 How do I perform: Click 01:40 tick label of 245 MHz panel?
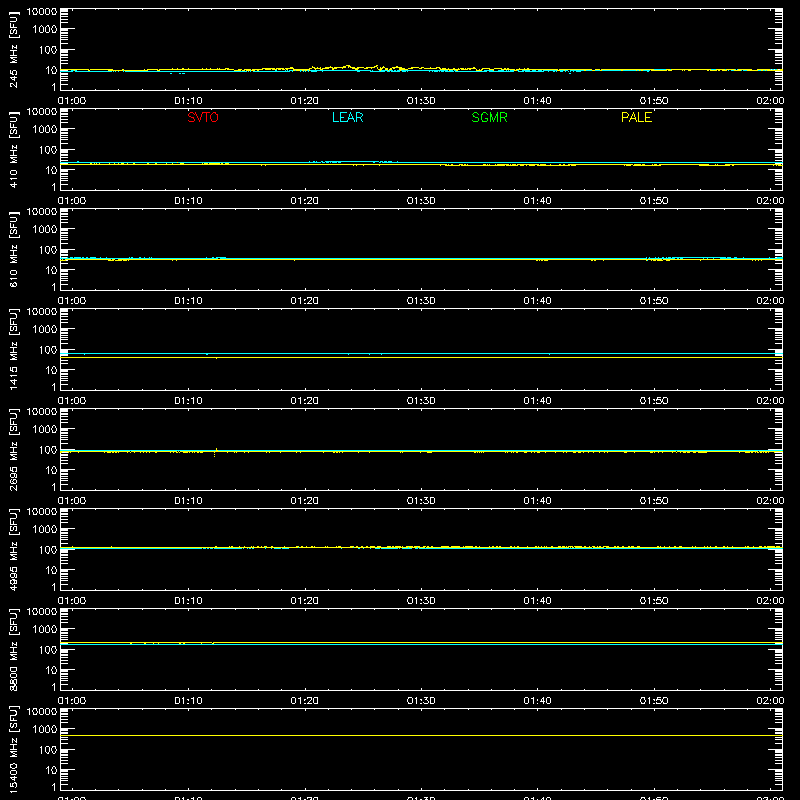coord(537,101)
